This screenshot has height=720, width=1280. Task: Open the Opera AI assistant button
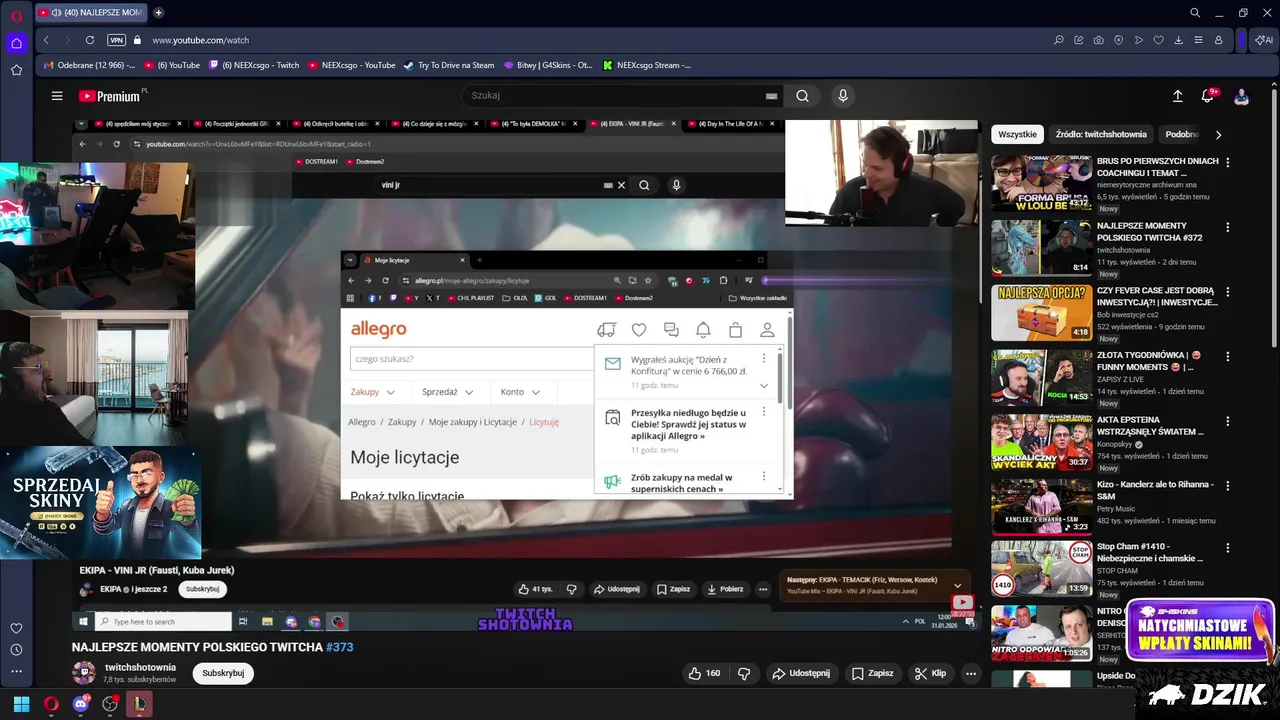pyautogui.click(x=1264, y=40)
